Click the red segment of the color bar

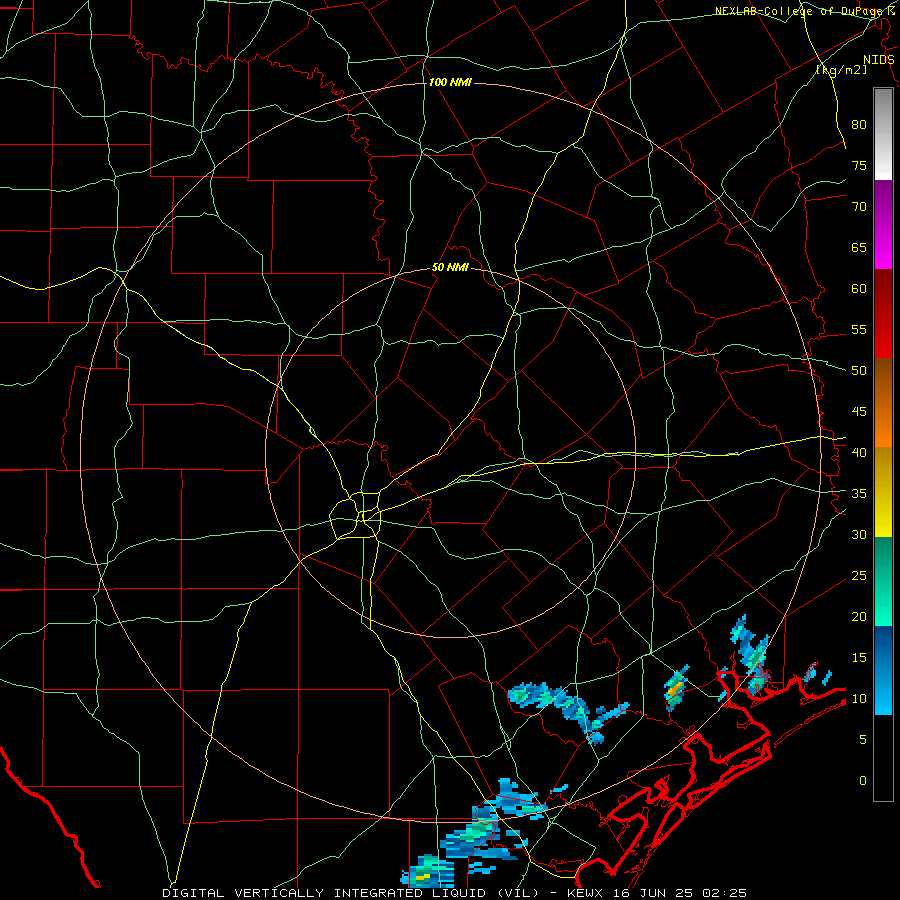(883, 313)
